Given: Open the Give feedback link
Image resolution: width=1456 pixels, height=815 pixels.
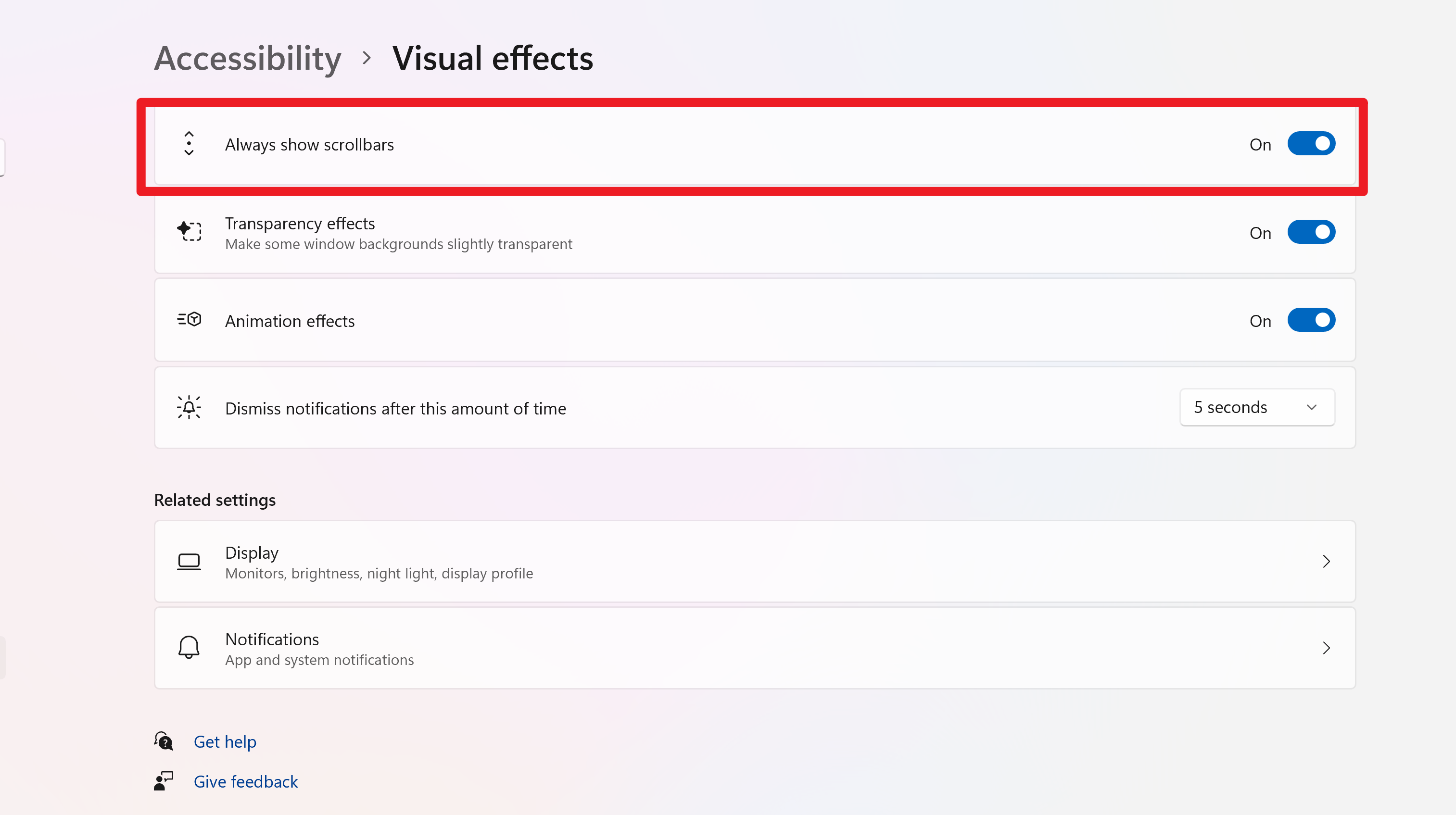Looking at the screenshot, I should point(245,782).
